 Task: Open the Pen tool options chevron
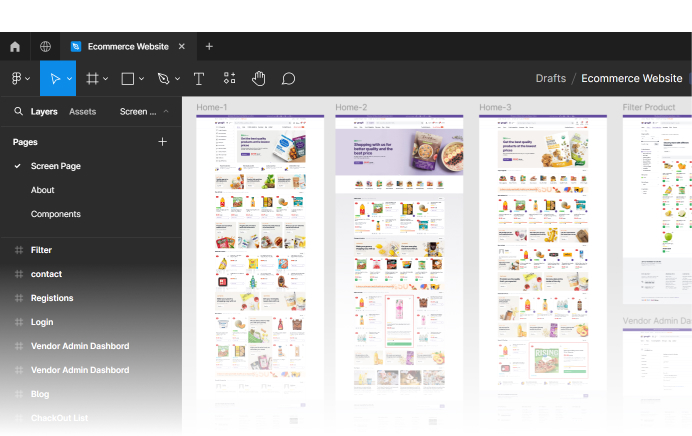click(177, 79)
